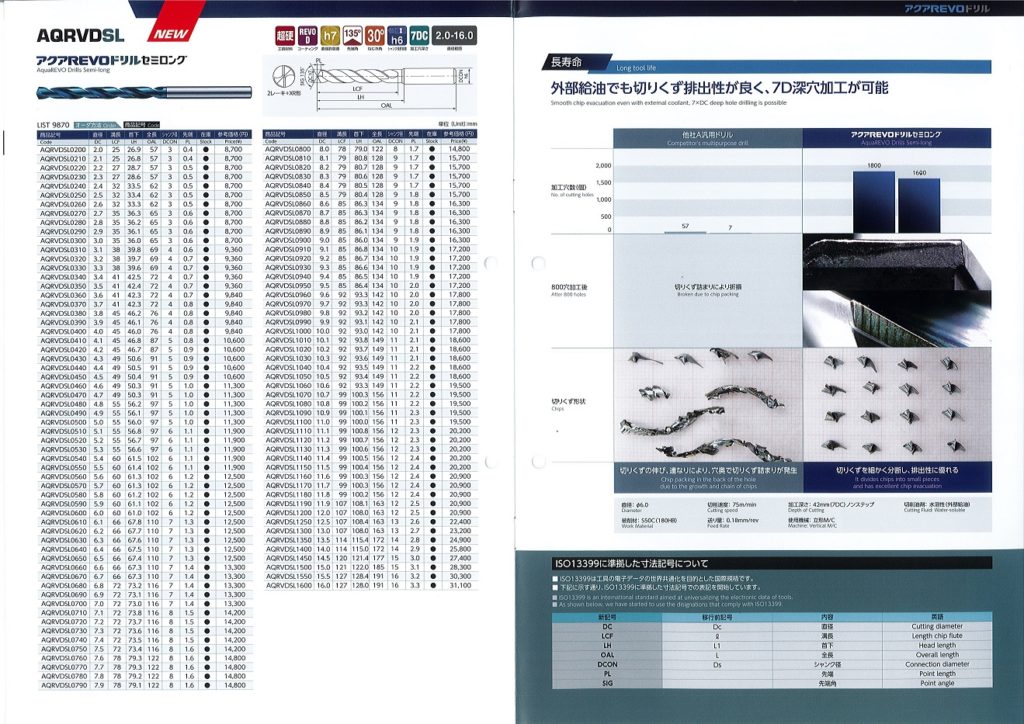Screen dimensions: 1024x724
Task: Click the long tangled chips photo
Action: tap(708, 405)
